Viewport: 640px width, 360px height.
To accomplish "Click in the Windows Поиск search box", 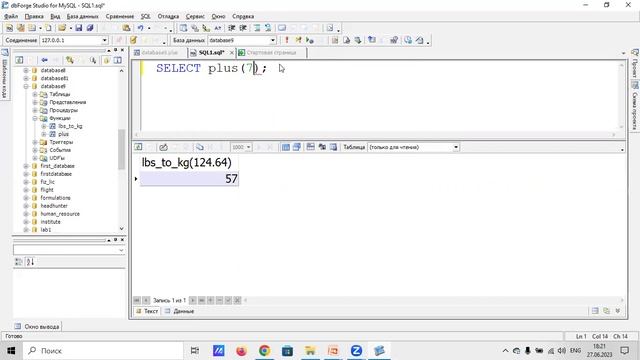I will [x=103, y=351].
